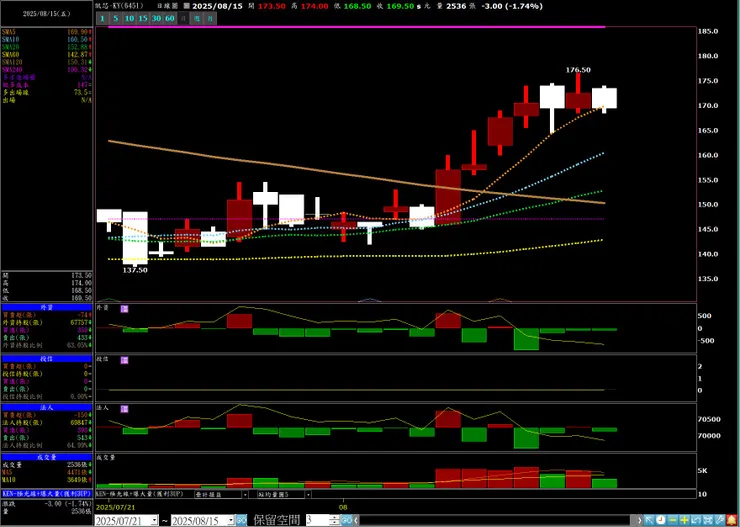Switch chart to 15-minute timeframe
740x527 pixels.
[x=142, y=19]
